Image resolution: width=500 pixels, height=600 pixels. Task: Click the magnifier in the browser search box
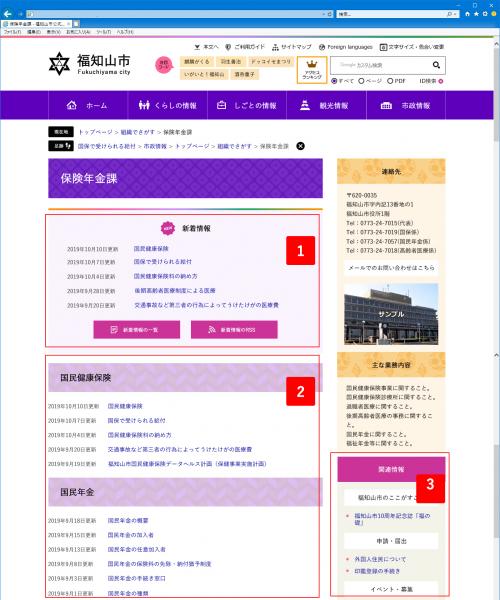[450, 14]
